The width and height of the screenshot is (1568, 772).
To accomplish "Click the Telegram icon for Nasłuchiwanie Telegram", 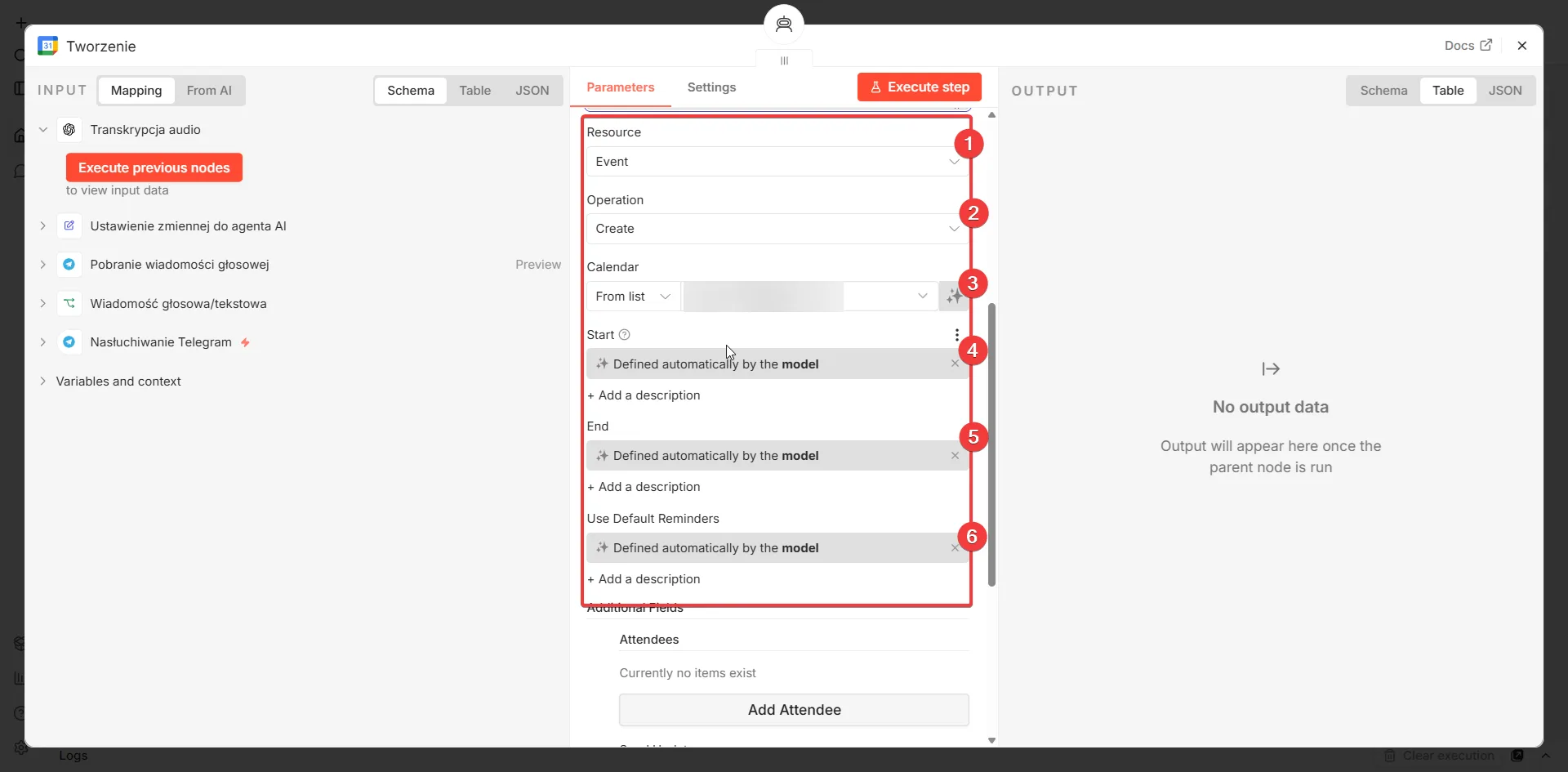I will [x=69, y=341].
